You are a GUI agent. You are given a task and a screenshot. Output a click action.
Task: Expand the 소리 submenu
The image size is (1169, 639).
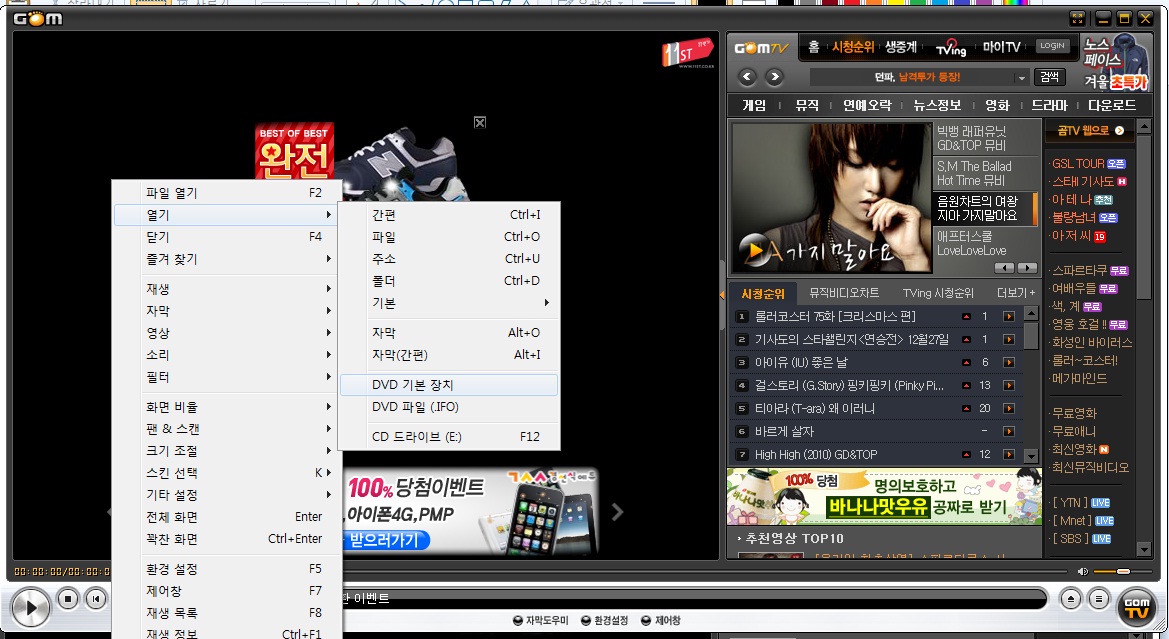coord(229,355)
